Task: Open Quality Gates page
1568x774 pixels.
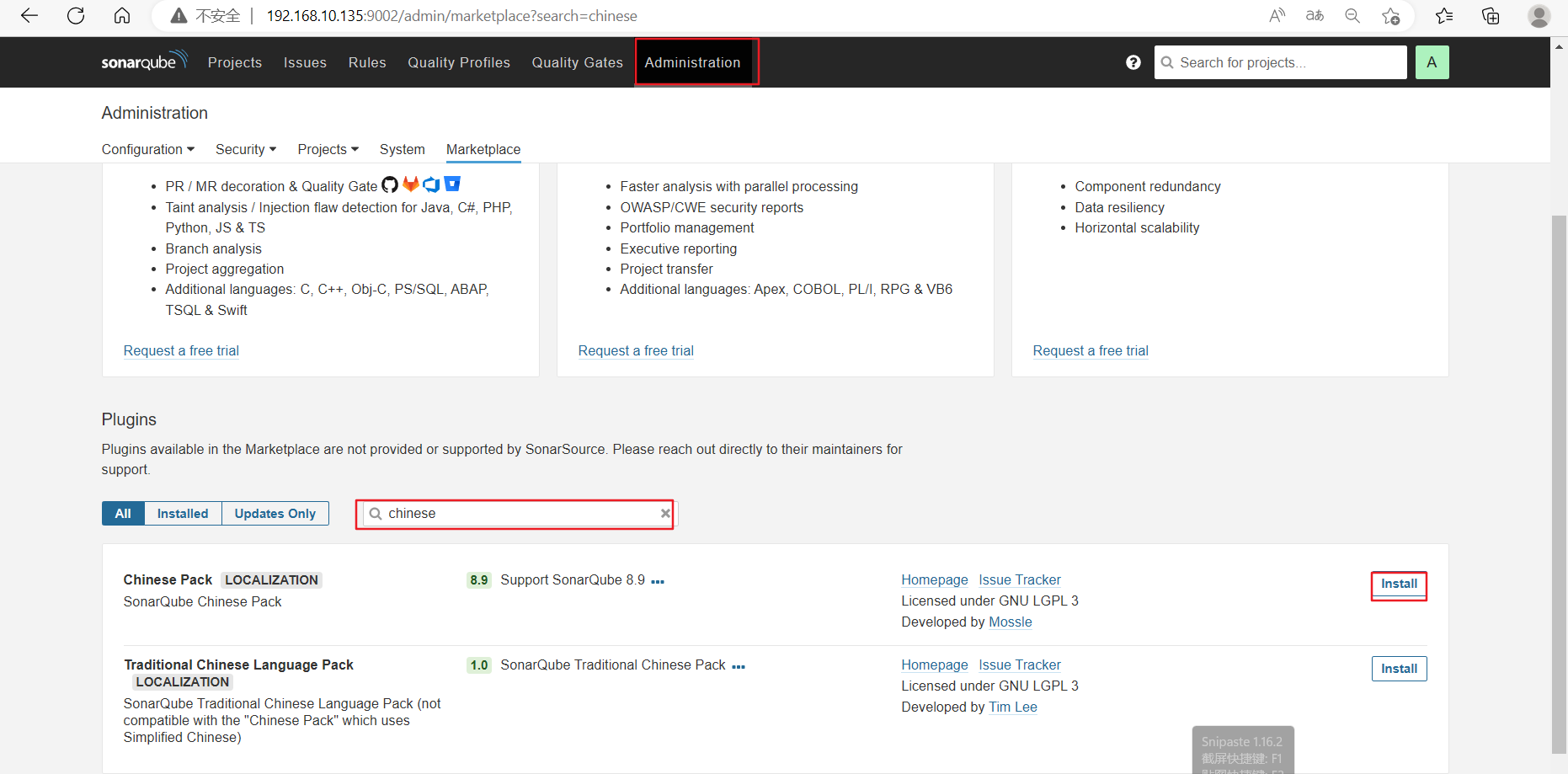Action: click(x=578, y=62)
